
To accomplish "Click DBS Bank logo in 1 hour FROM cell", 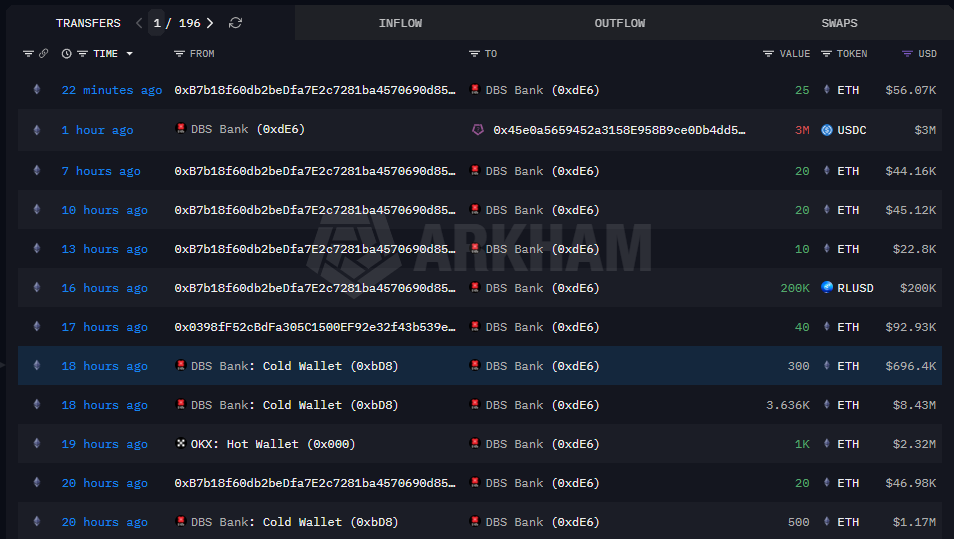I will (x=181, y=128).
